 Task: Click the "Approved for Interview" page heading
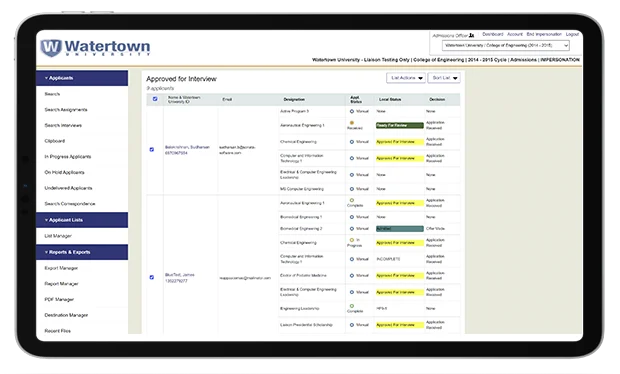pos(181,79)
